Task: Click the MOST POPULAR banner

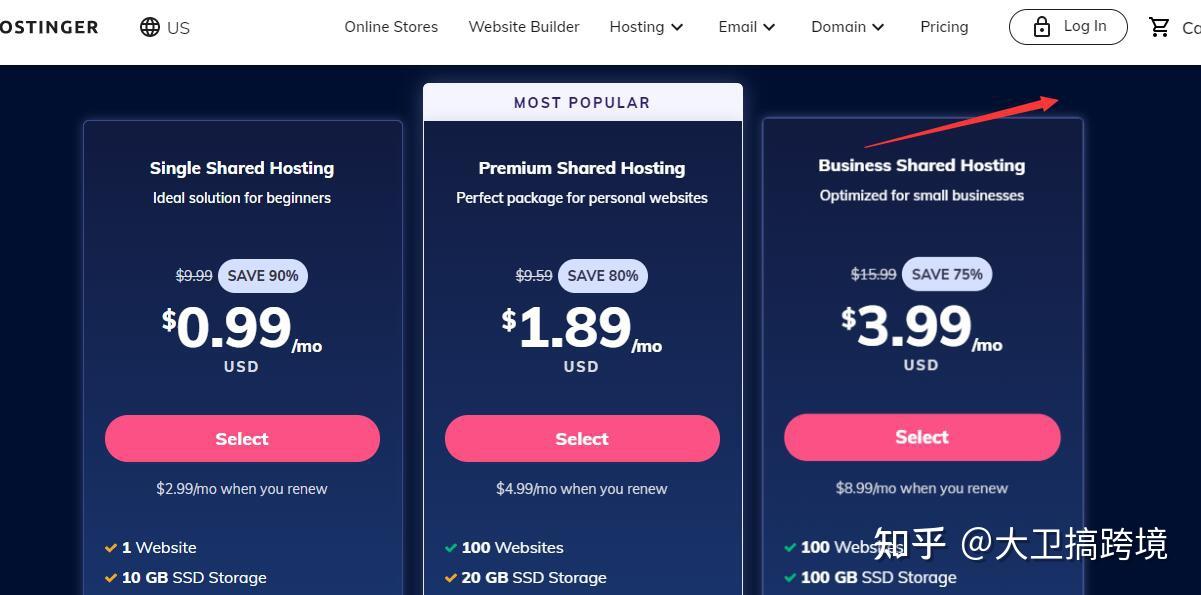Action: click(583, 102)
